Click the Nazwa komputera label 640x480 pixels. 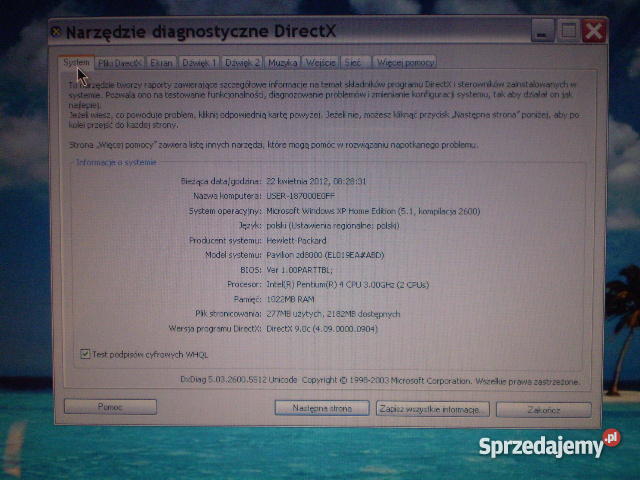227,196
